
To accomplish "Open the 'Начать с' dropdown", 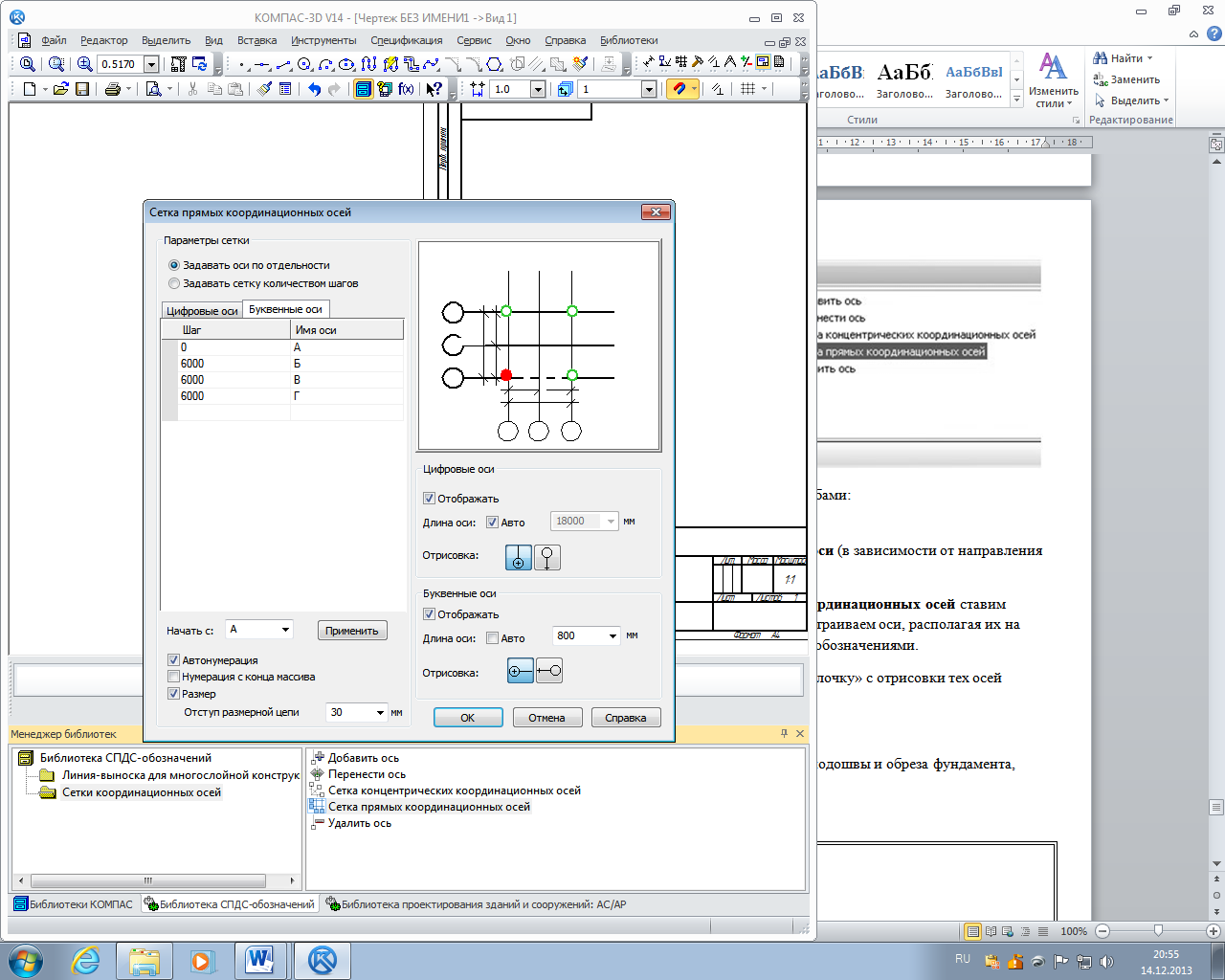I will point(285,630).
